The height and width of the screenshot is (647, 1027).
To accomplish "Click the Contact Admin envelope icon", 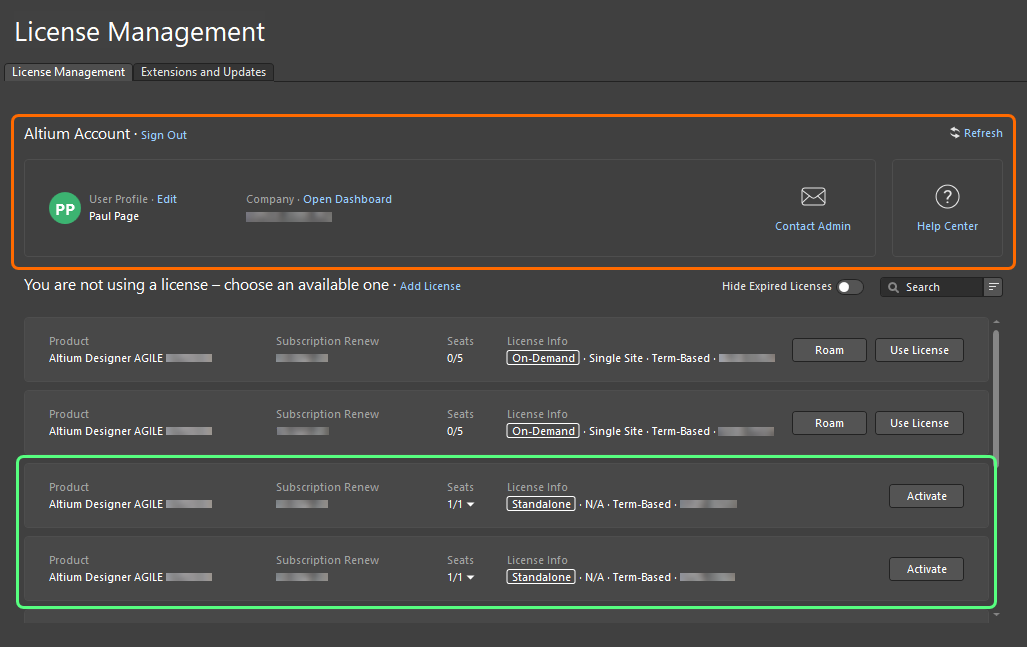I will tap(812, 196).
